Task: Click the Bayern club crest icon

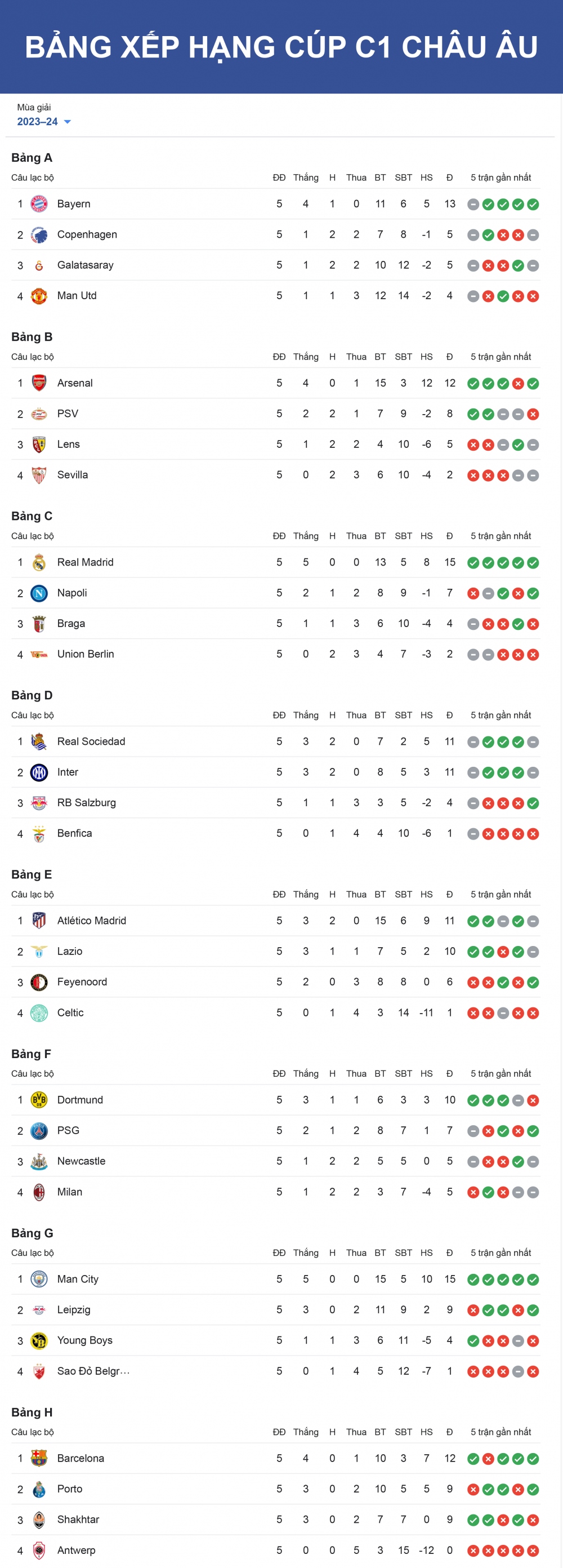Action: click(x=39, y=204)
